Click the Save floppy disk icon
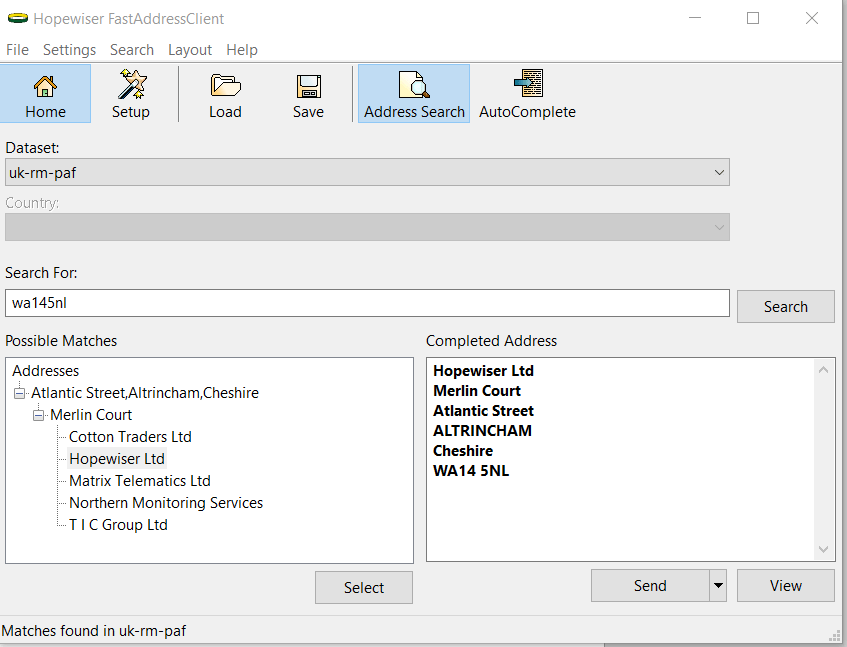 [x=308, y=94]
